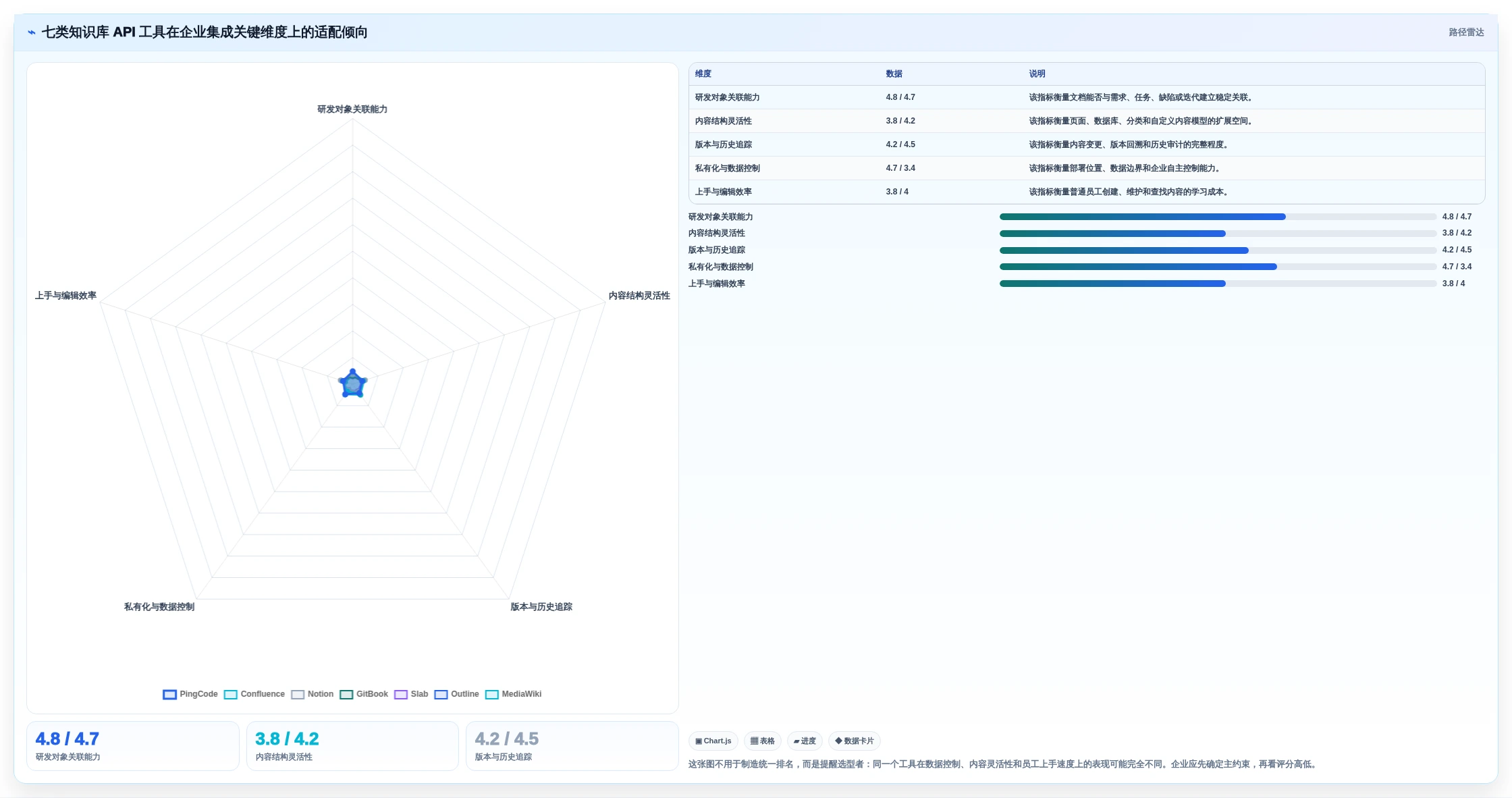Image resolution: width=1512 pixels, height=798 pixels.
Task: Click the 版本与历史追踪 progress bar
Action: coord(1218,250)
